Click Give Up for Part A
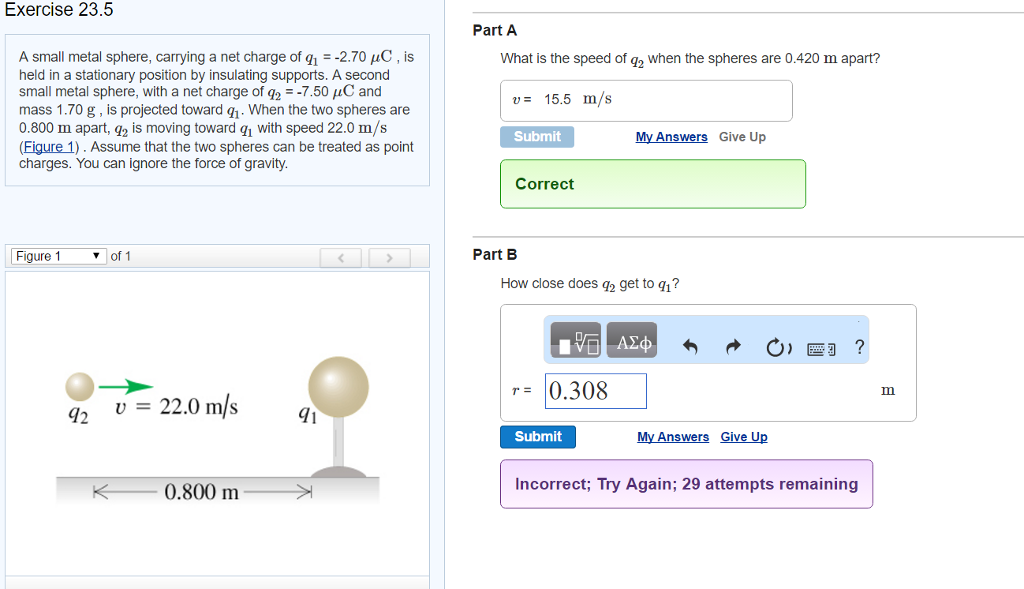The height and width of the screenshot is (589, 1024). [x=741, y=136]
